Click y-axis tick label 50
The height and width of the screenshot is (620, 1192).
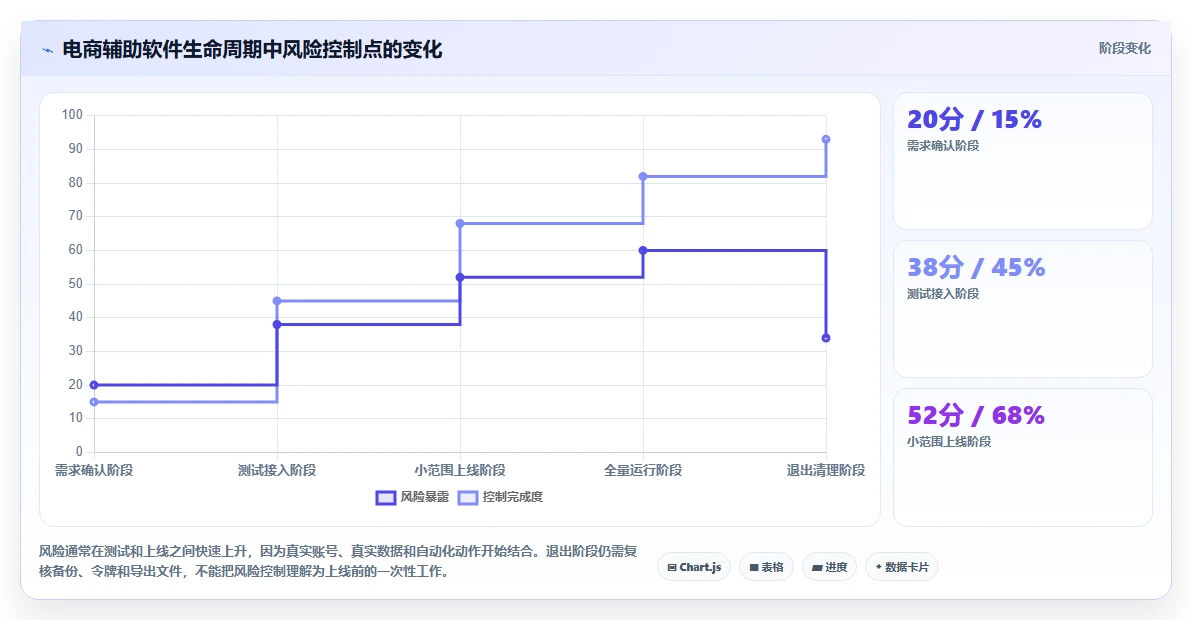[x=75, y=283]
